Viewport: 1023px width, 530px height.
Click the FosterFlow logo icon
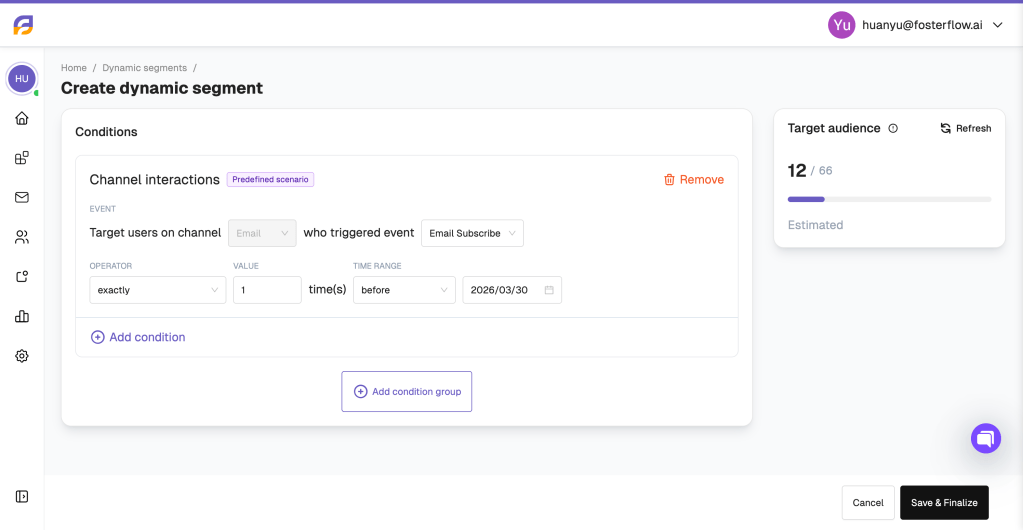(23, 25)
